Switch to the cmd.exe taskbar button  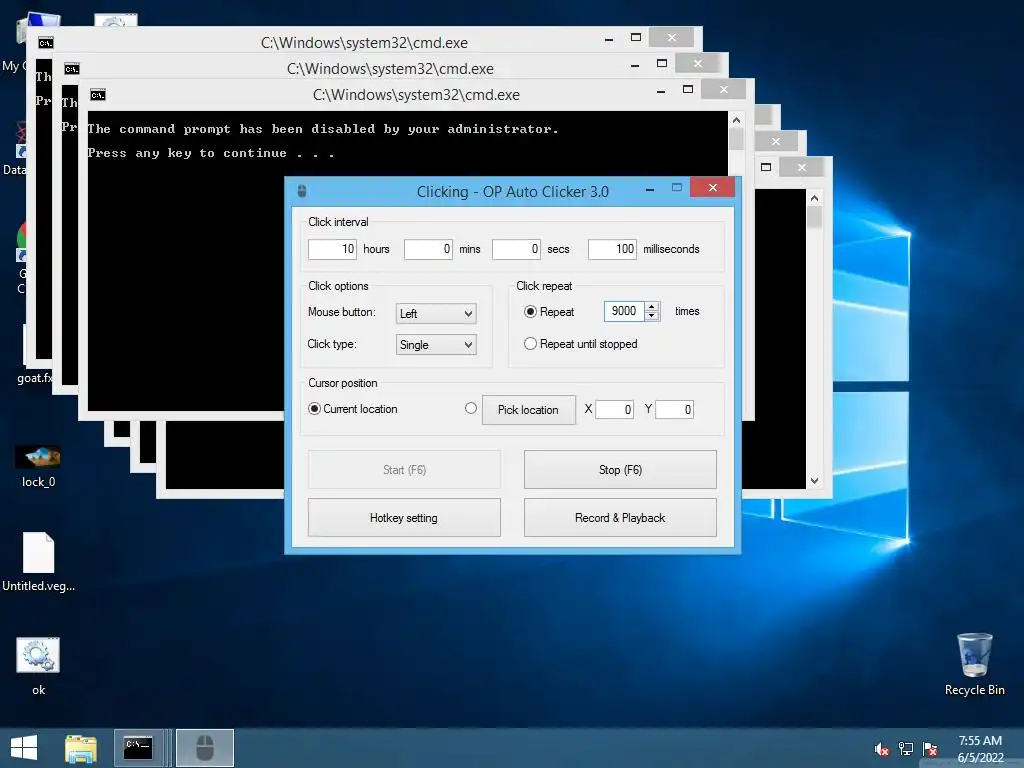138,748
